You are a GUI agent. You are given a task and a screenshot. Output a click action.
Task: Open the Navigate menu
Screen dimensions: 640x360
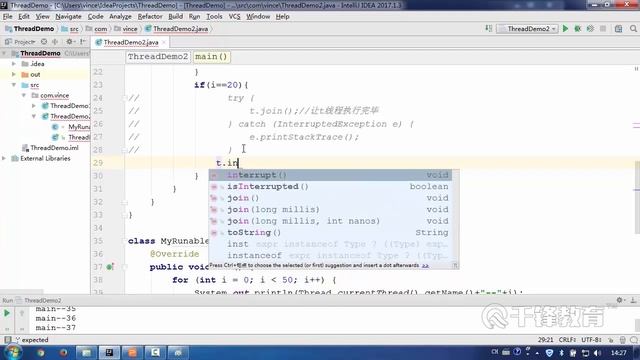coord(68,16)
